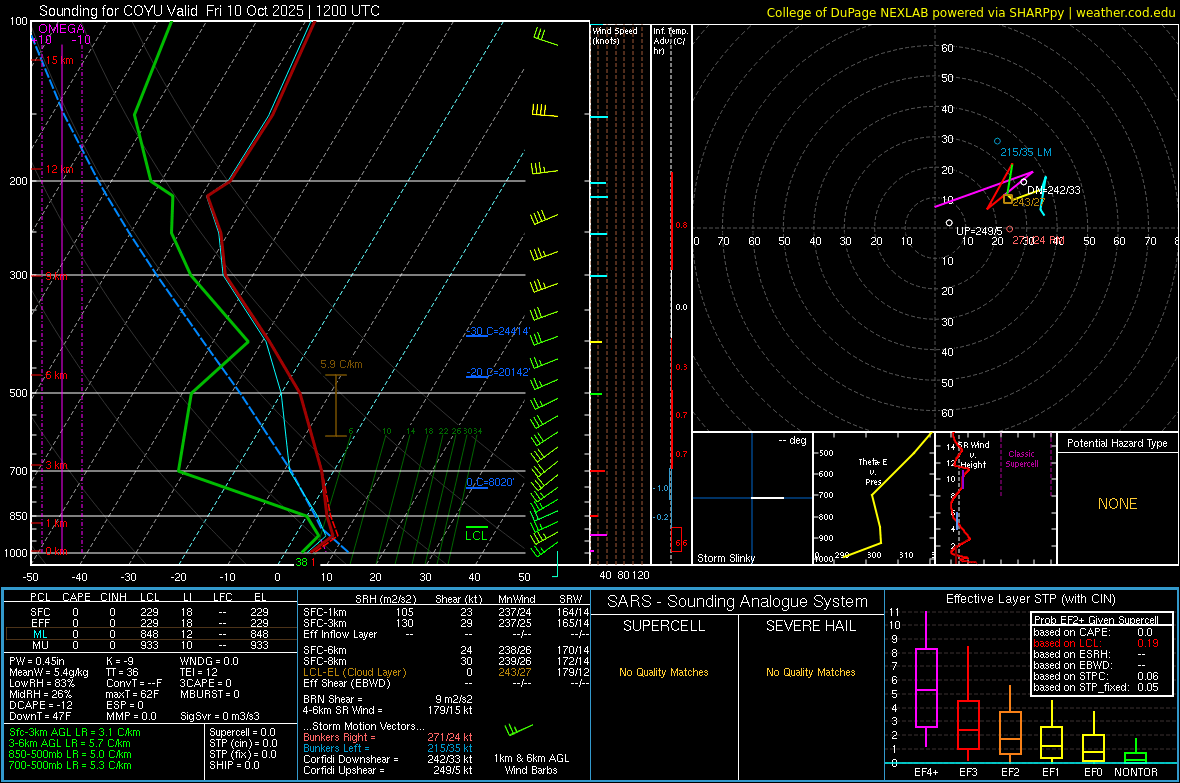The height and width of the screenshot is (783, 1180).
Task: Click the DCAPE = -12 value
Action: click(41, 705)
